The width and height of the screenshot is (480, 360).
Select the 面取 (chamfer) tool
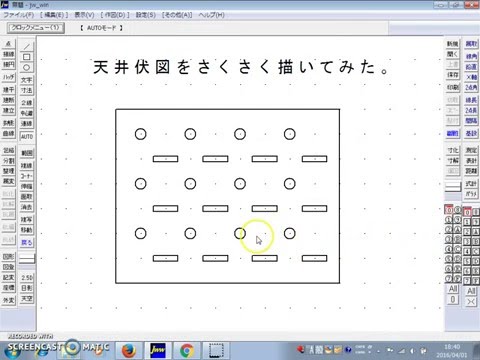tap(27, 197)
